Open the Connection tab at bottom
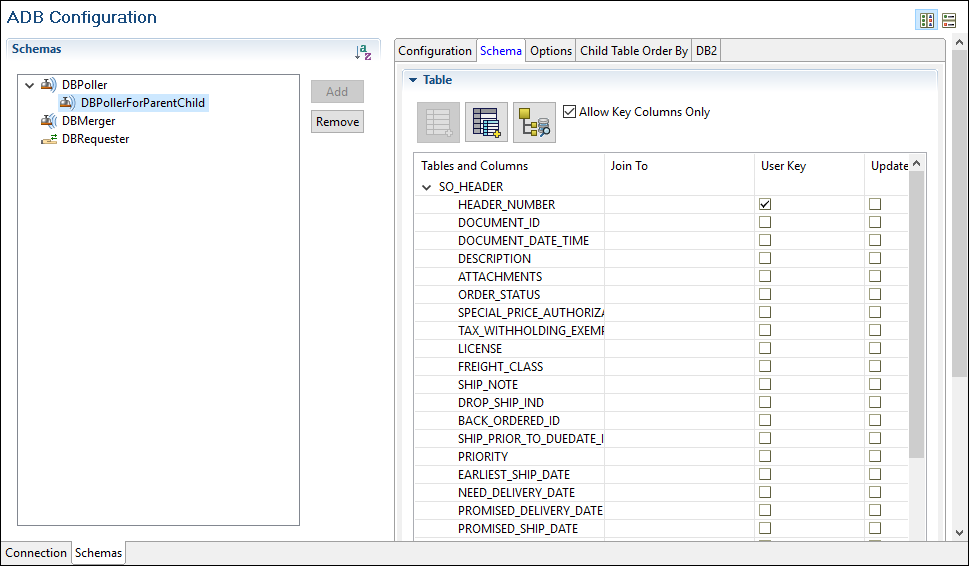969x566 pixels. [36, 553]
